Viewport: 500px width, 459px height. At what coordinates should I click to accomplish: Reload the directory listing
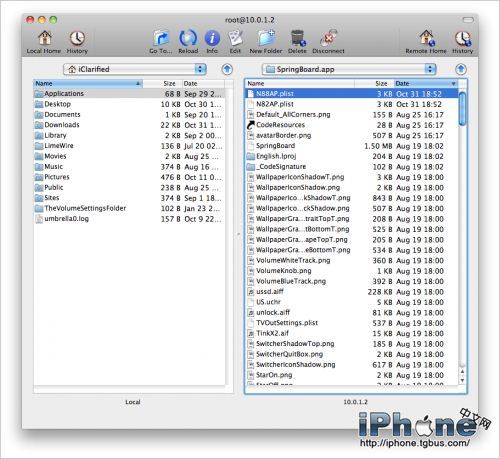(188, 42)
